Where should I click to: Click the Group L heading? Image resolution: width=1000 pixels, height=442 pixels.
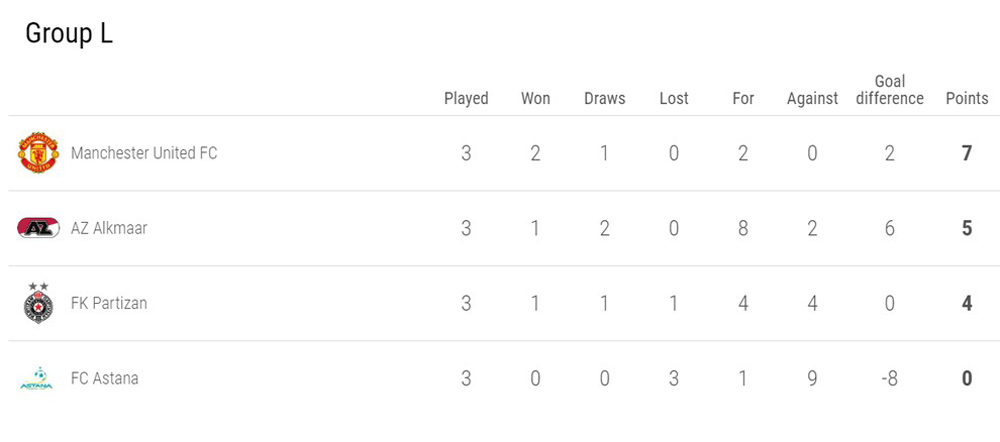(x=69, y=33)
